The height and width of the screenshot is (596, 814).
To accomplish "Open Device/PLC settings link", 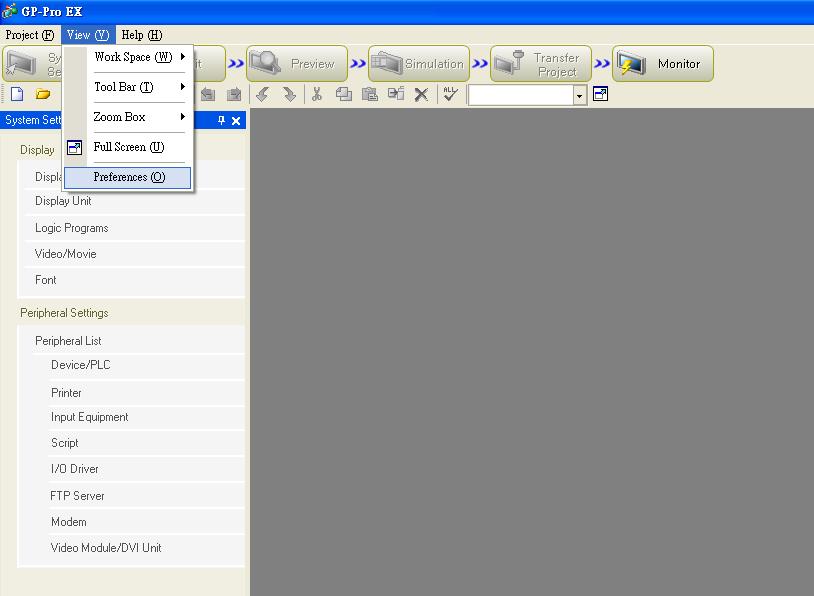I will point(81,365).
